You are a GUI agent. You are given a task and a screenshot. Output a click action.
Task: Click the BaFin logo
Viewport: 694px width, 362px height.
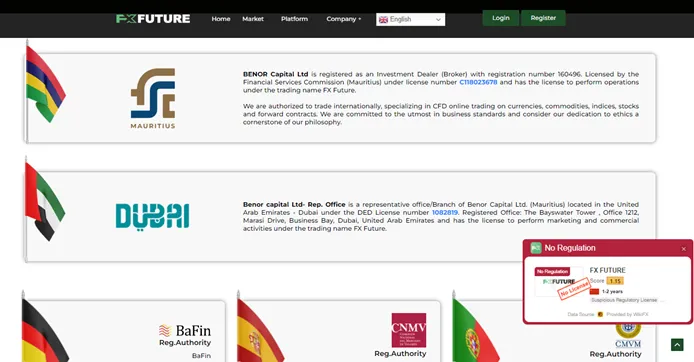pyautogui.click(x=185, y=331)
